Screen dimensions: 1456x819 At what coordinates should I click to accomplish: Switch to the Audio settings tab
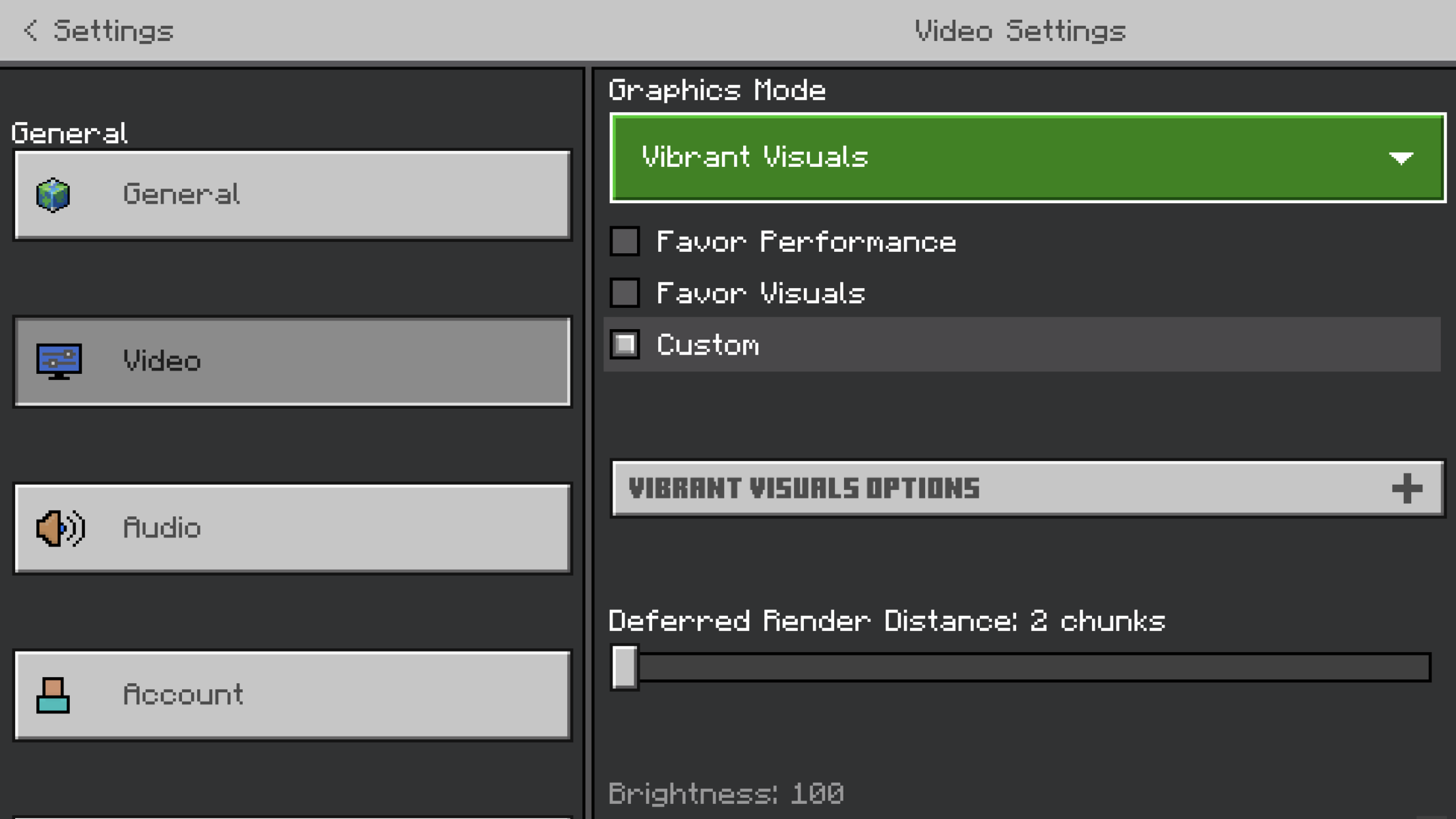coord(292,528)
